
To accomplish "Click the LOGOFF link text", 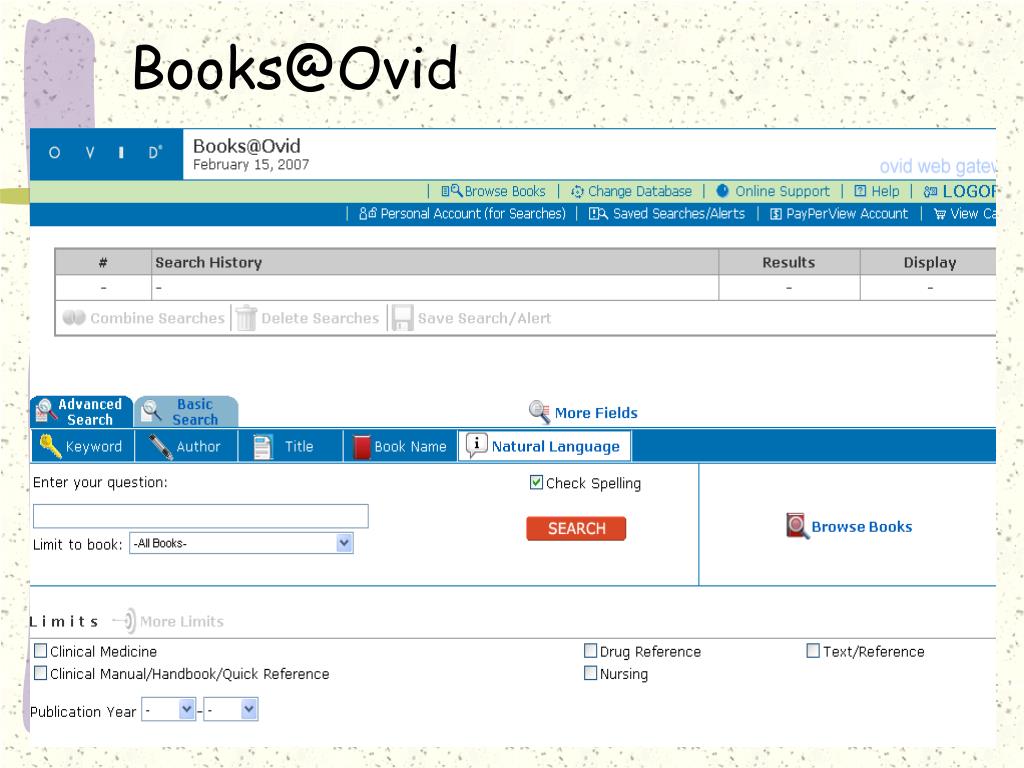I will tap(969, 191).
